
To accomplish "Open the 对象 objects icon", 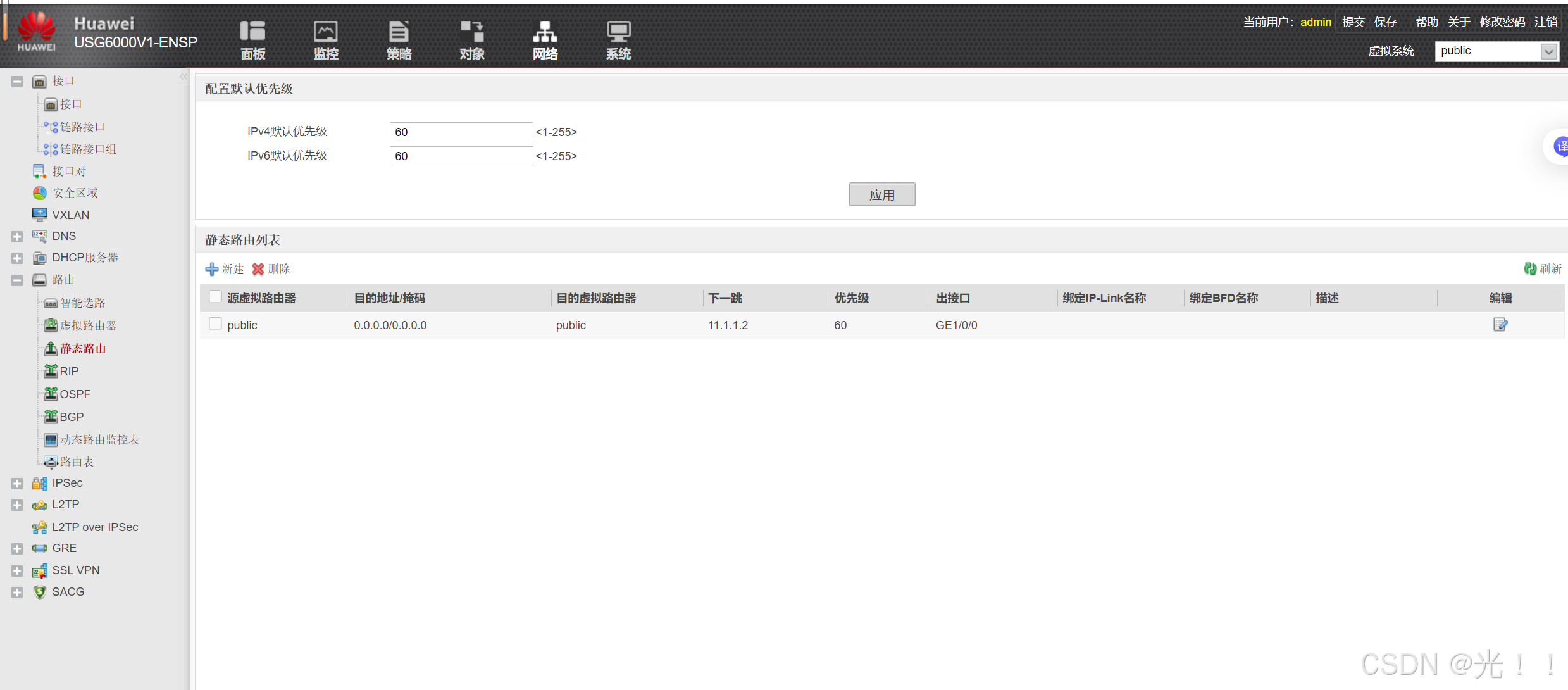I will [x=472, y=39].
